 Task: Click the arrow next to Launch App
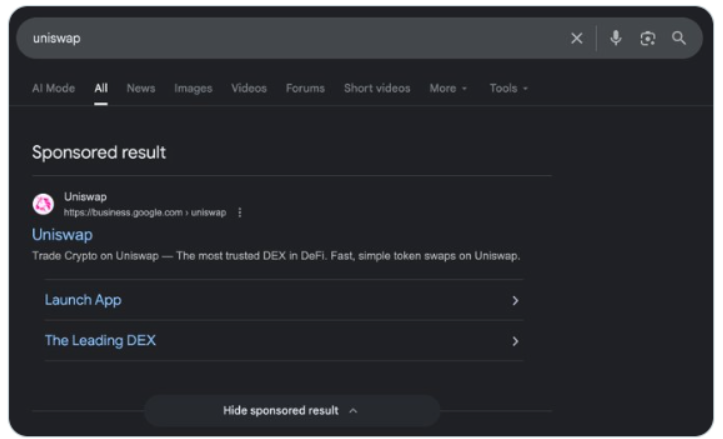click(x=516, y=301)
